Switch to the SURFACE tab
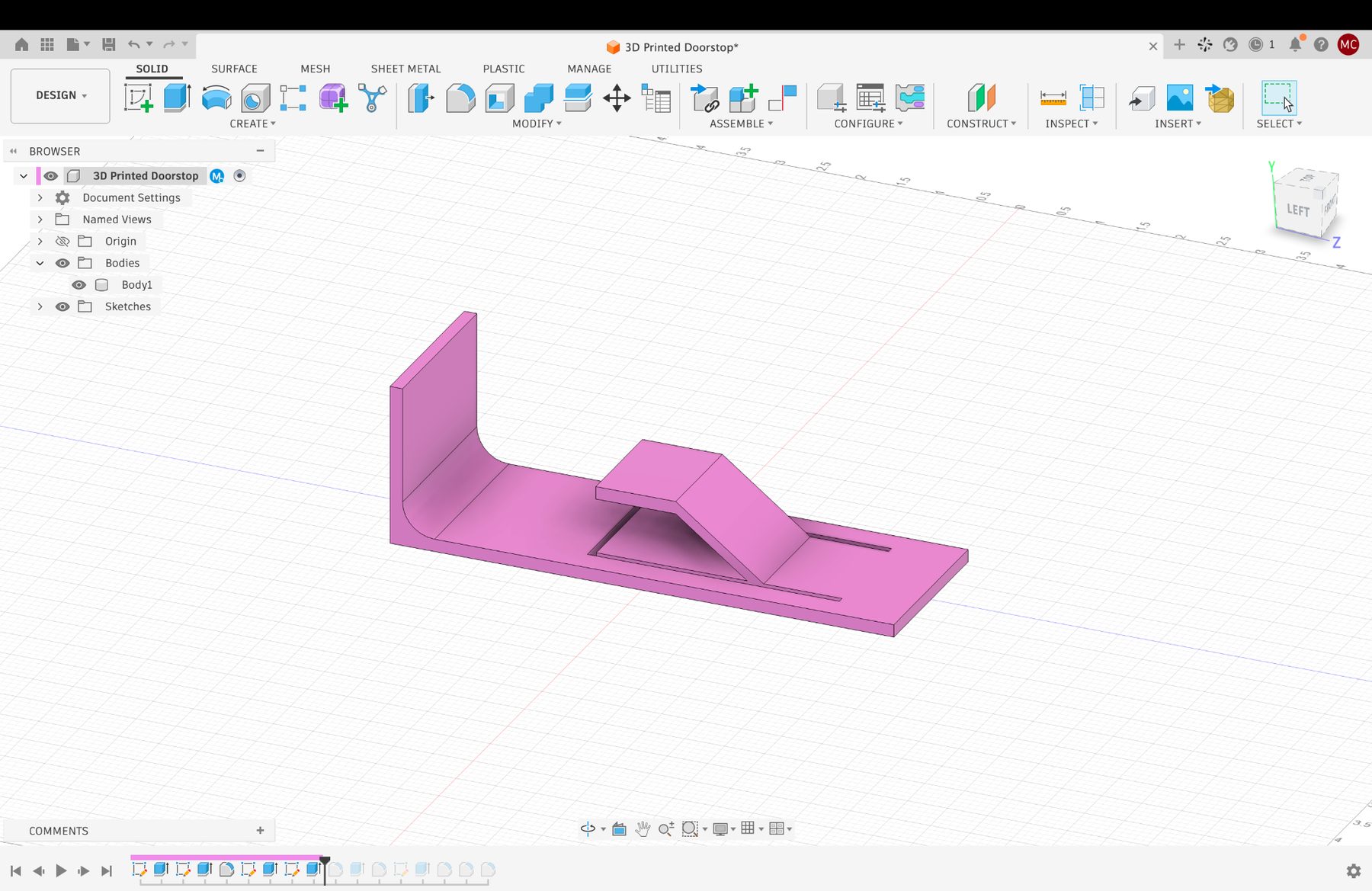 (234, 69)
